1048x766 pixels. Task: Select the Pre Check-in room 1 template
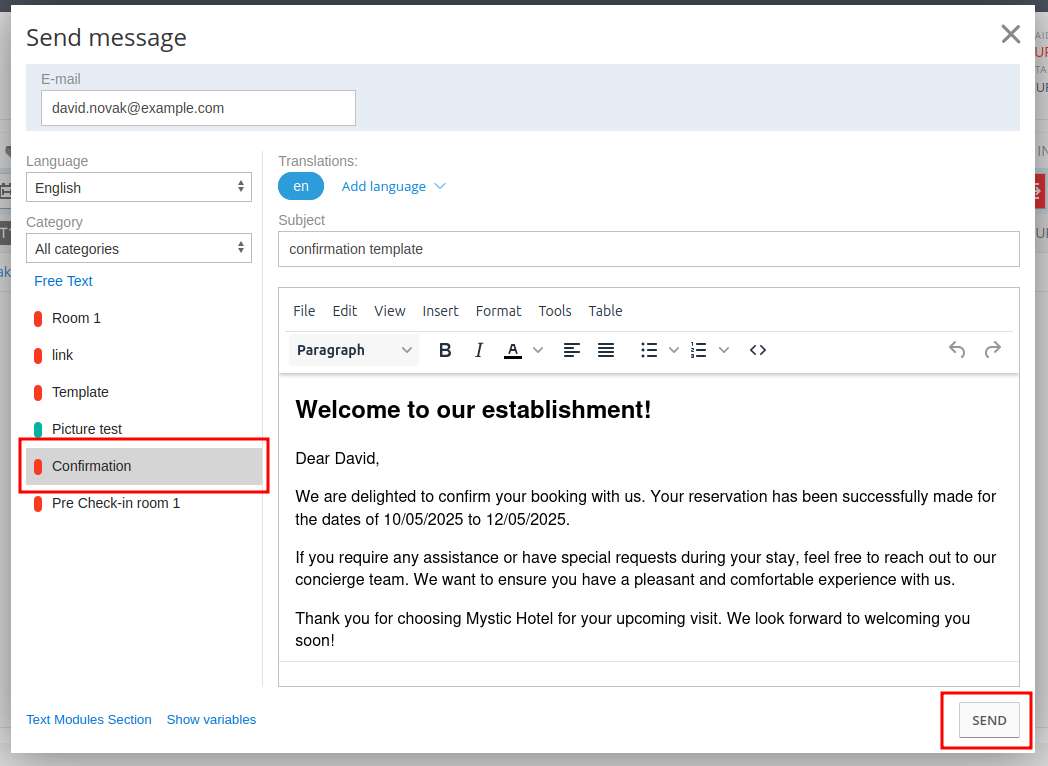(x=116, y=503)
